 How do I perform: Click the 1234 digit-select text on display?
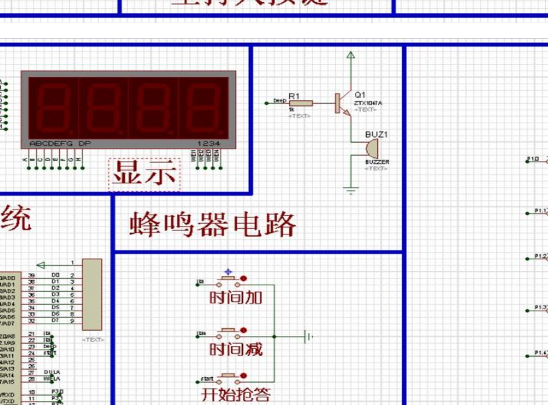point(209,144)
